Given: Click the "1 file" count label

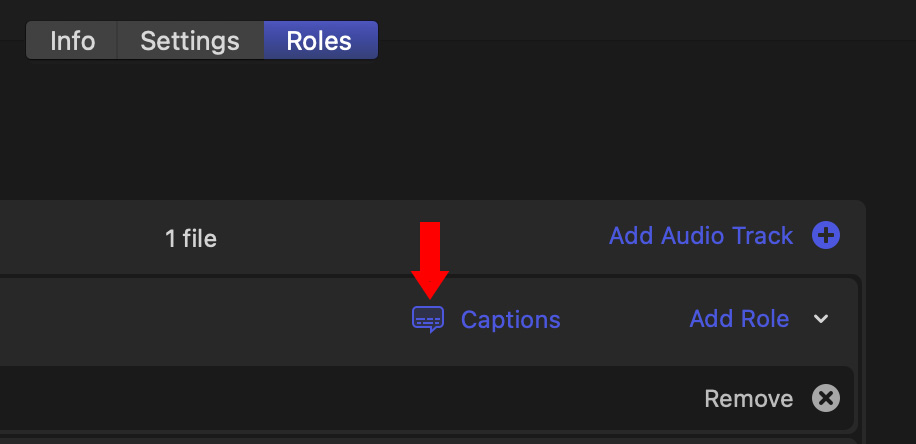Looking at the screenshot, I should 190,238.
